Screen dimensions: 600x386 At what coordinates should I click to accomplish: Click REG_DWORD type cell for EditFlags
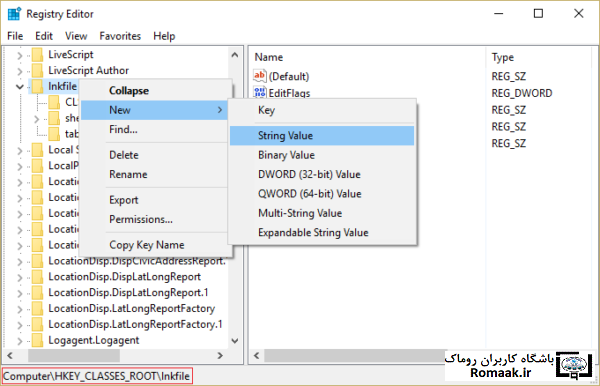(x=522, y=93)
